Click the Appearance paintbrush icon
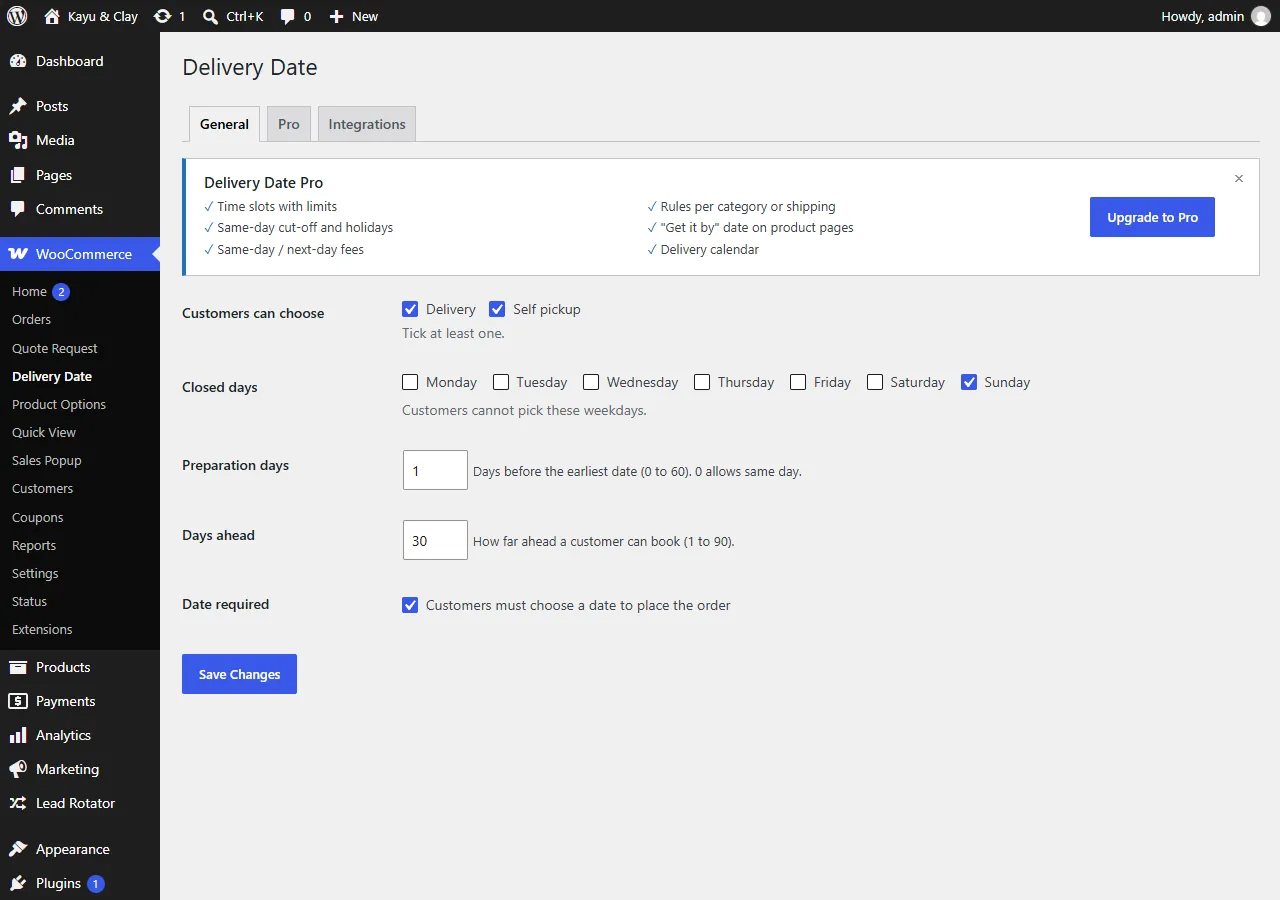1280x900 pixels. click(x=18, y=849)
